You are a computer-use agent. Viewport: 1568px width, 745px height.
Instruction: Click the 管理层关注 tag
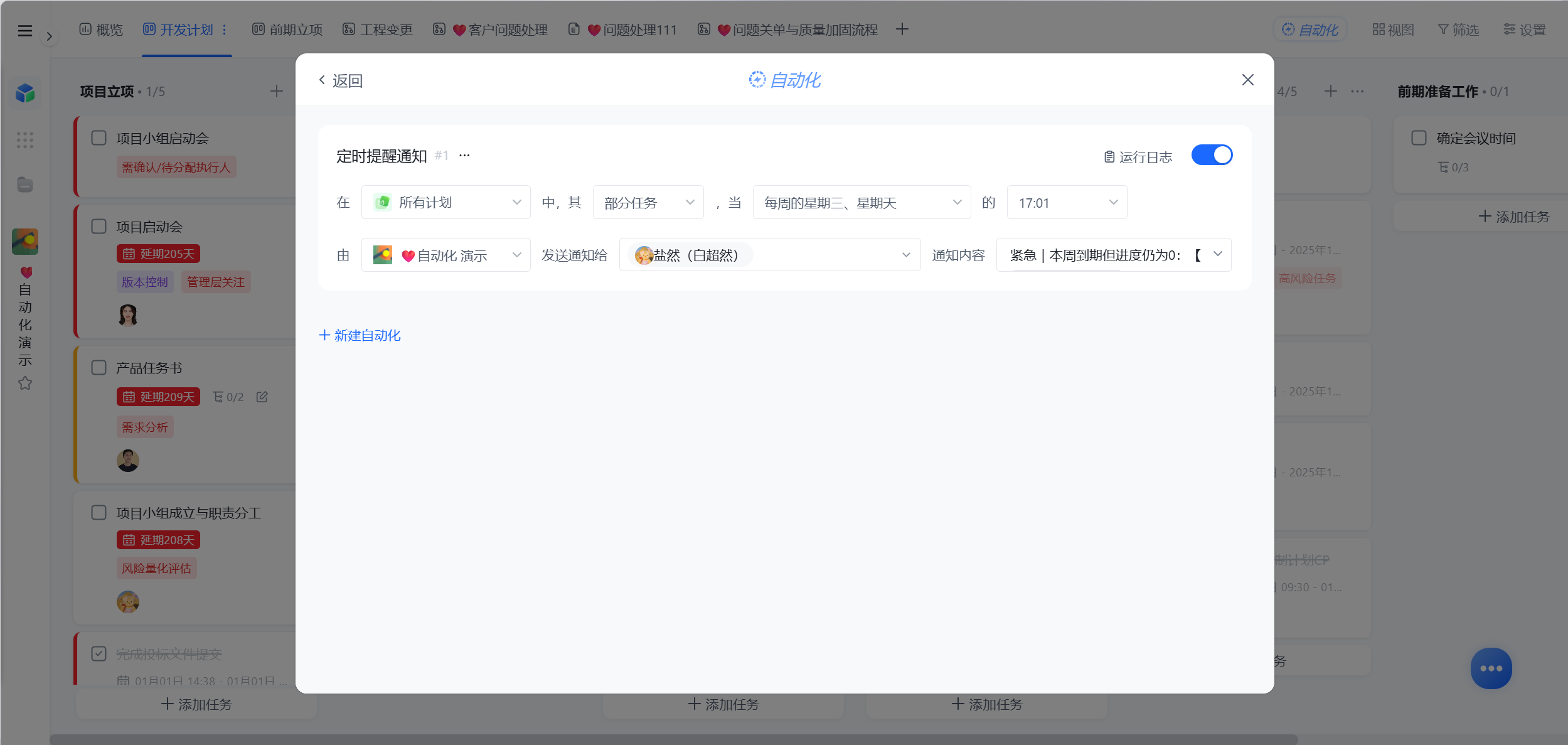216,282
